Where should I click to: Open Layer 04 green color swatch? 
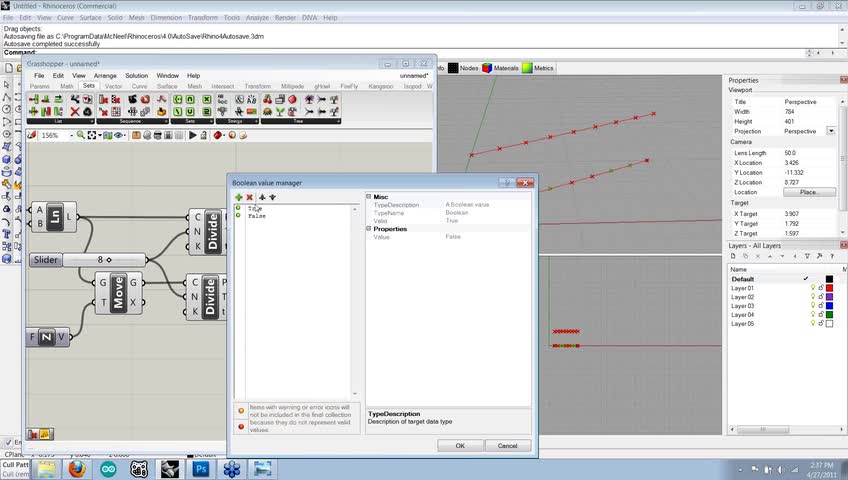pyautogui.click(x=829, y=315)
